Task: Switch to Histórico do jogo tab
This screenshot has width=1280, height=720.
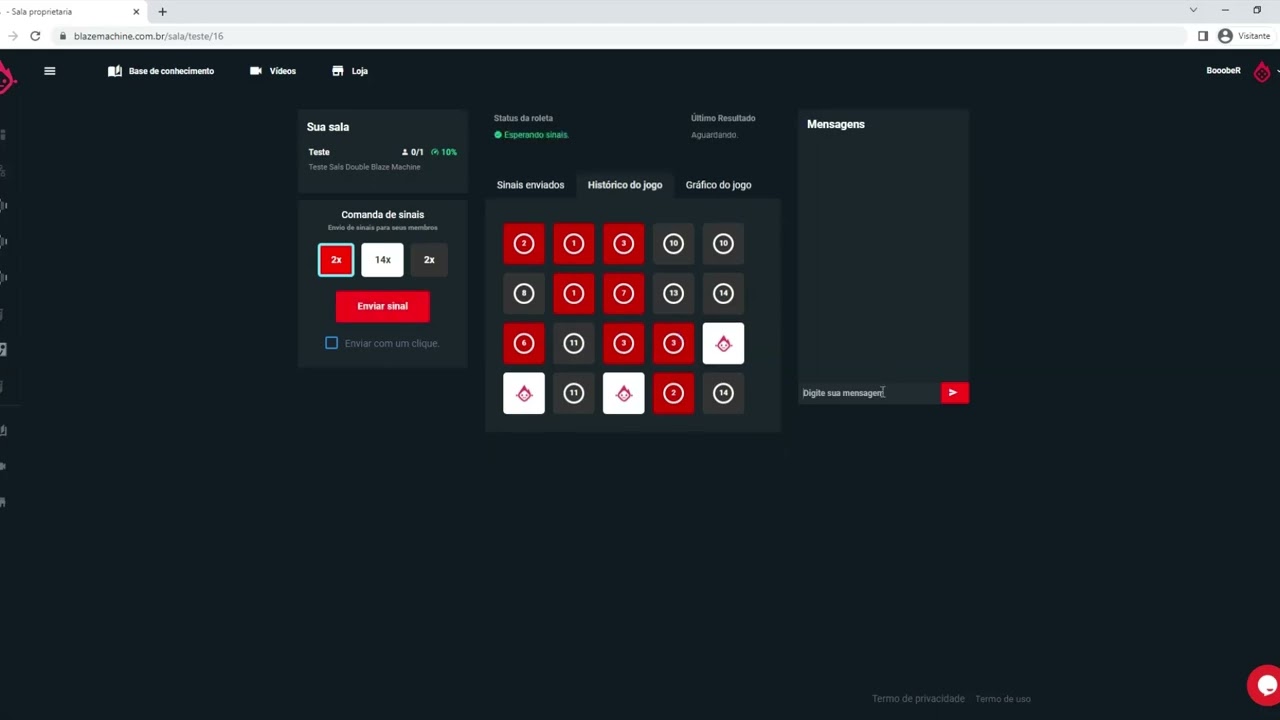Action: click(625, 185)
